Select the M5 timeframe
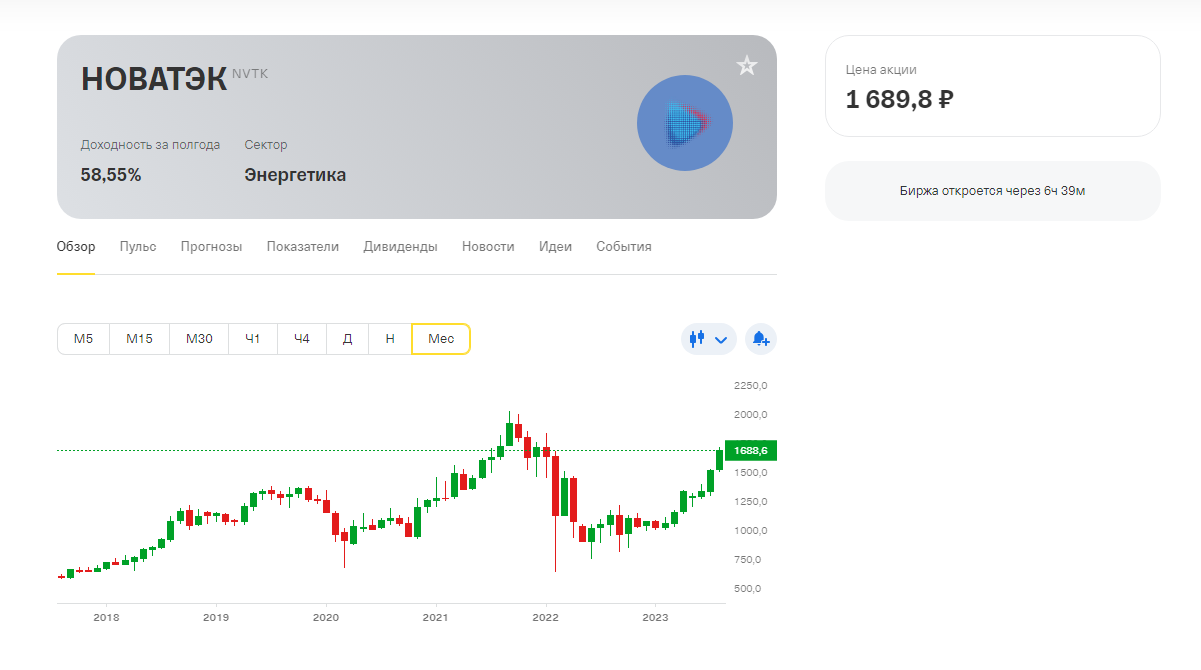Image resolution: width=1201 pixels, height=670 pixels. point(83,339)
